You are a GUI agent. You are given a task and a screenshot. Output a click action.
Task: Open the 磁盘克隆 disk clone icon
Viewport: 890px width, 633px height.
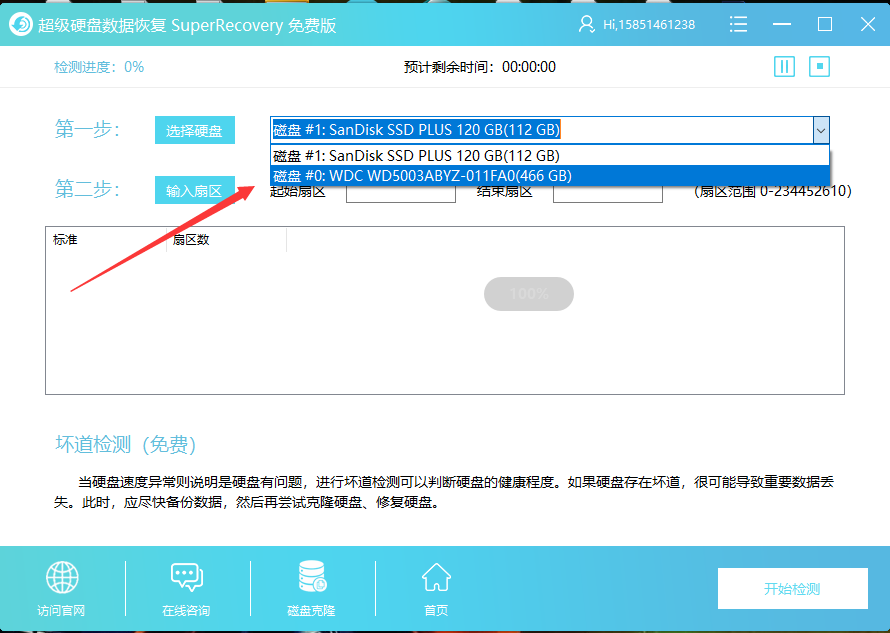coord(312,576)
